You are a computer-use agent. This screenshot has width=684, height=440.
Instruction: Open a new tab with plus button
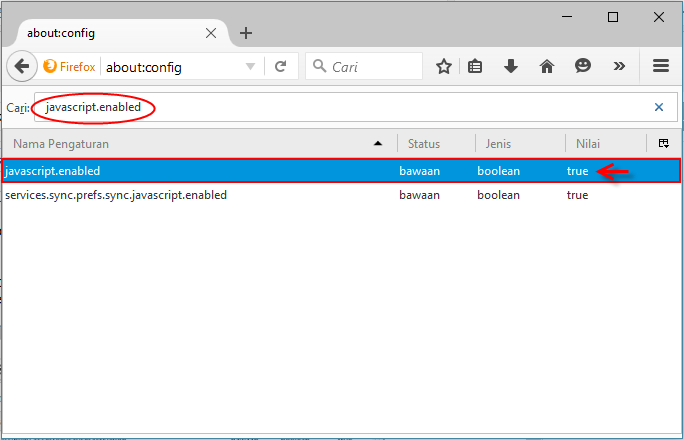[x=246, y=33]
